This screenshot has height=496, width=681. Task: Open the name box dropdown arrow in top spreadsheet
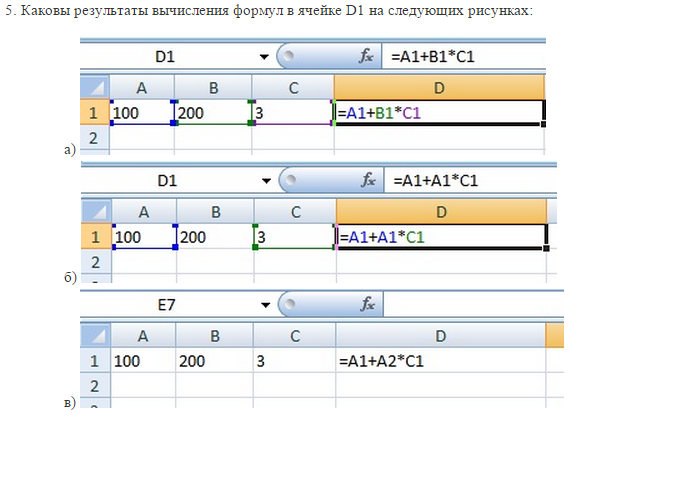pos(264,57)
